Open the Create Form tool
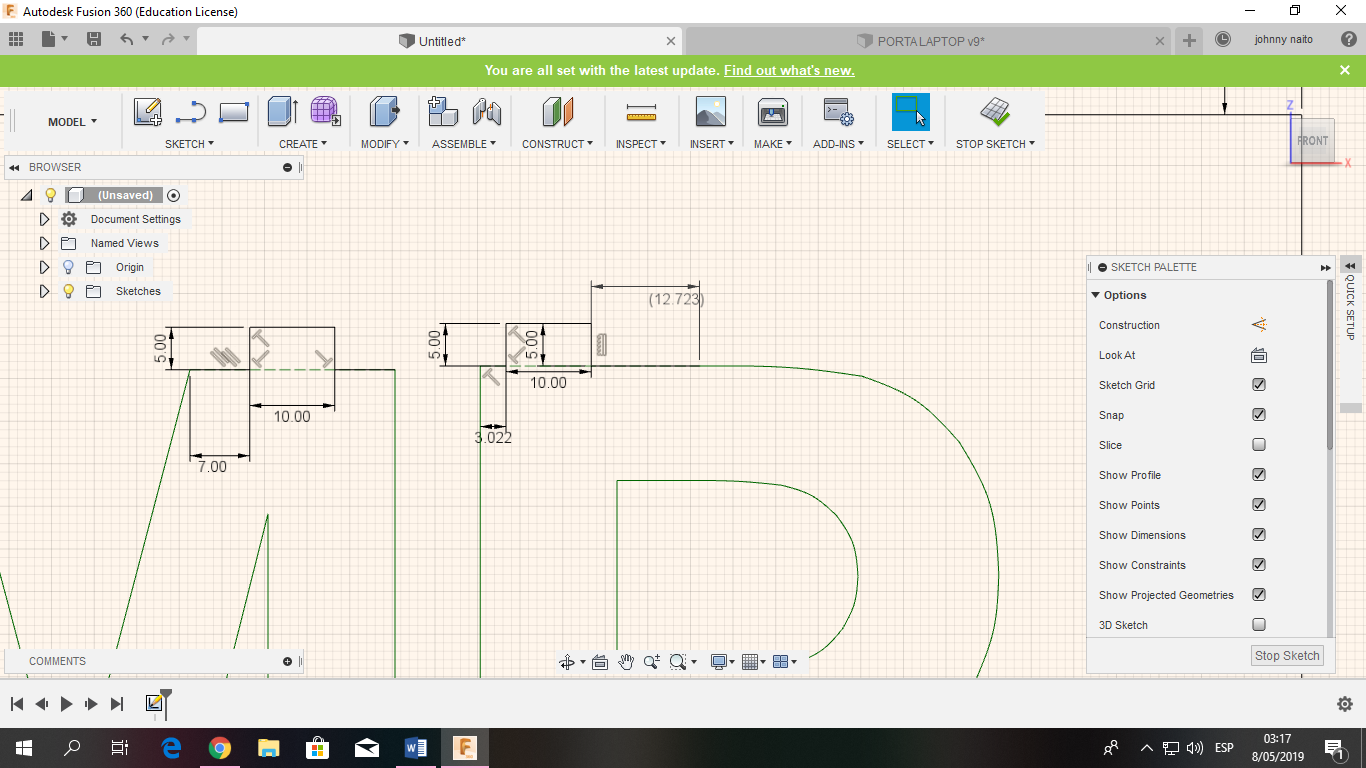 click(x=325, y=112)
